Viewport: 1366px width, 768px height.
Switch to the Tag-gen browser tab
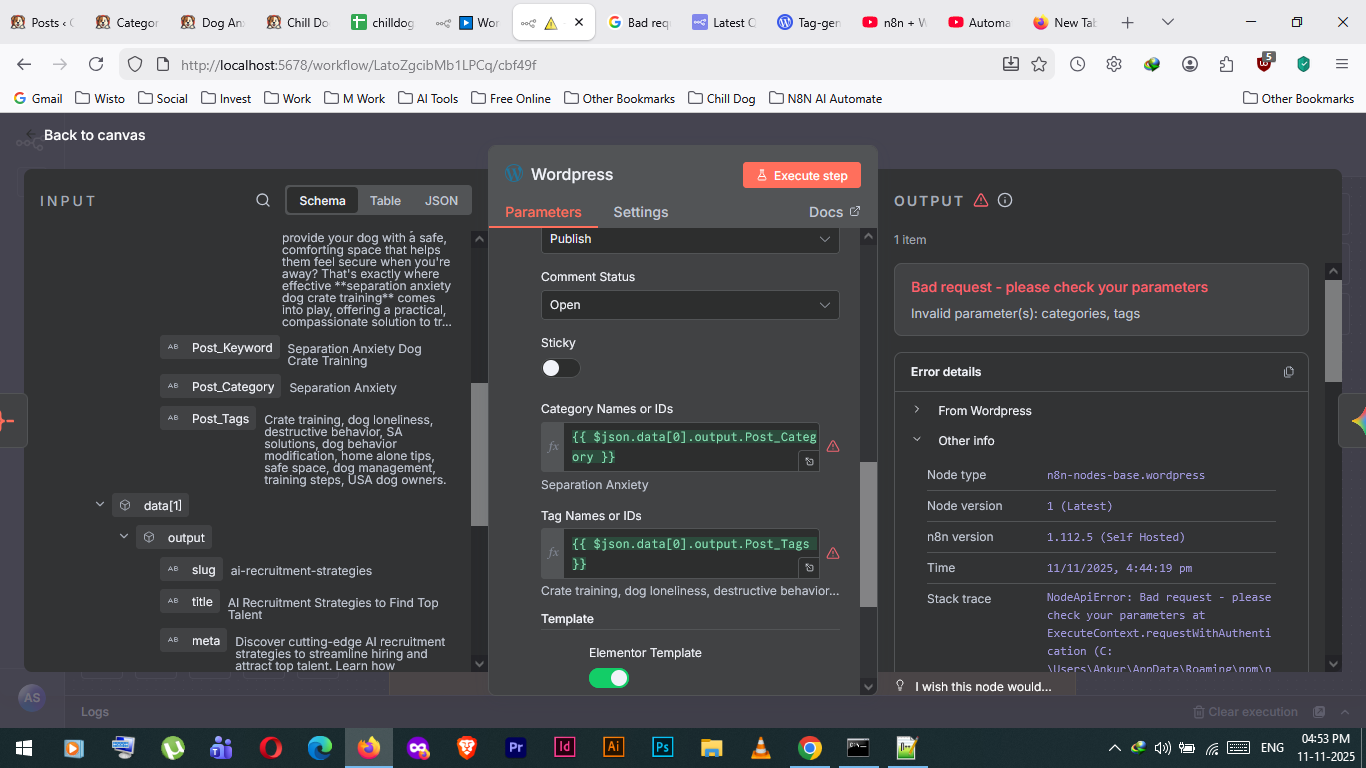(x=808, y=22)
